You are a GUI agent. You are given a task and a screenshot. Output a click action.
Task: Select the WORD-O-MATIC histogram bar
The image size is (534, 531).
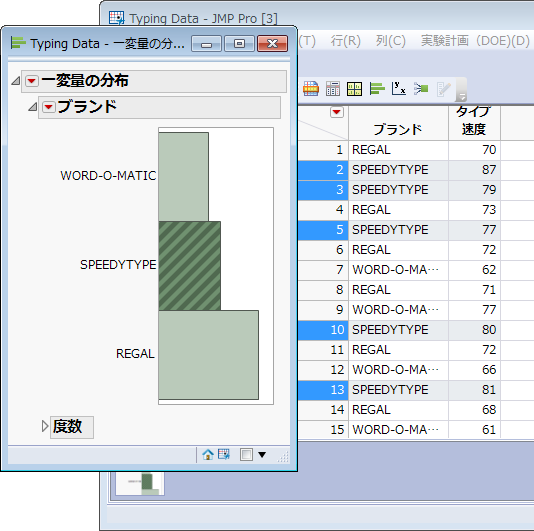[184, 177]
